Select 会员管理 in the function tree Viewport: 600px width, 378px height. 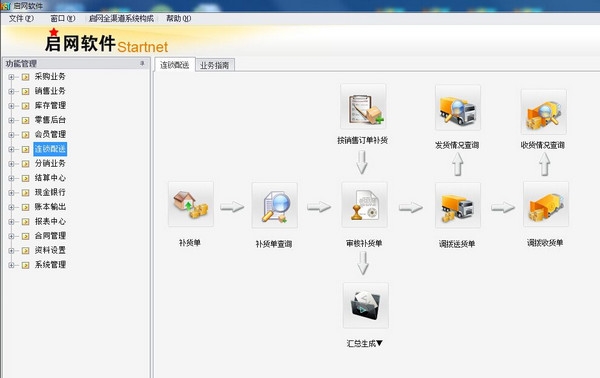pos(50,134)
